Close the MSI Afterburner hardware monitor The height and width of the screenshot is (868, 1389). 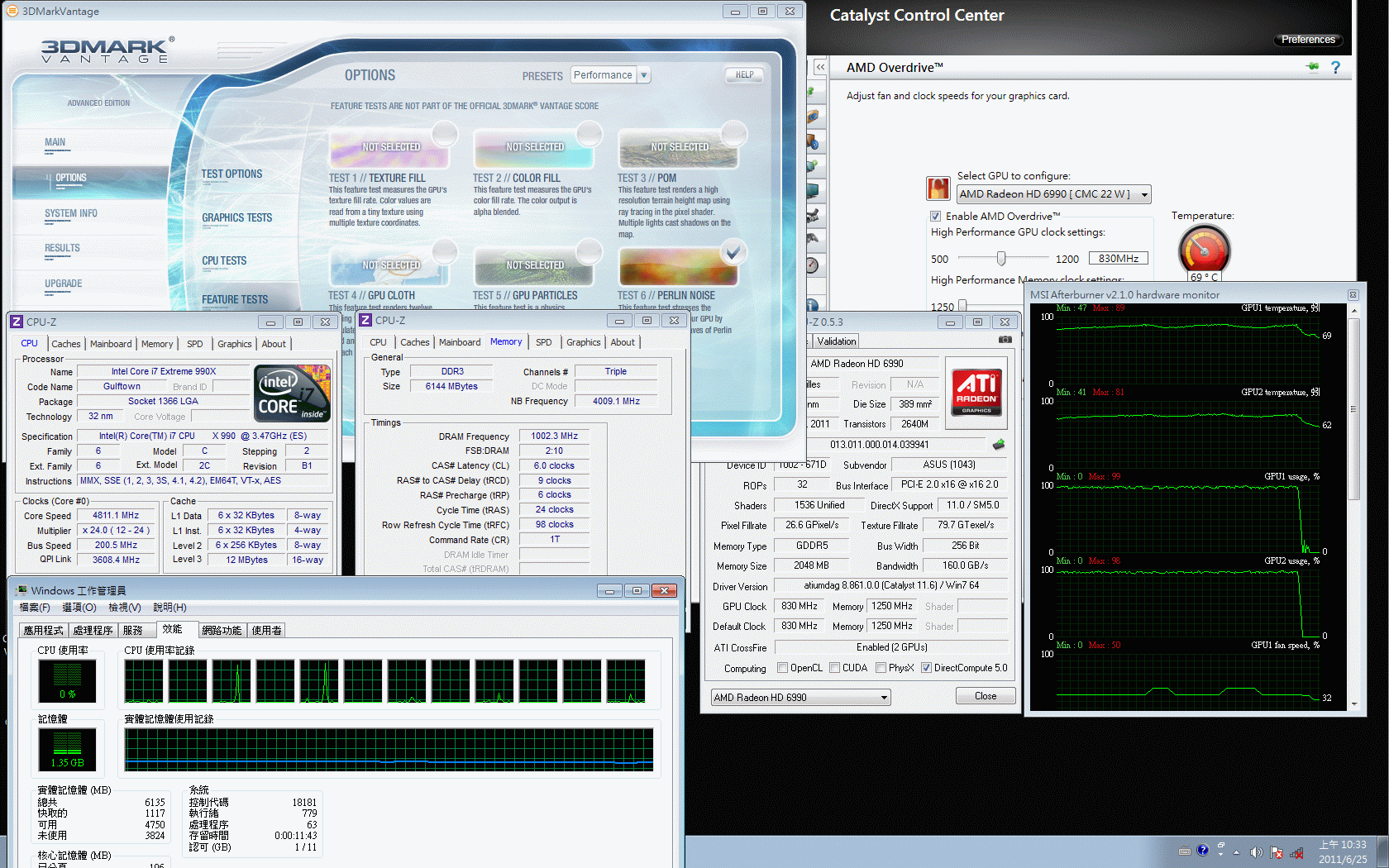coord(1353,295)
